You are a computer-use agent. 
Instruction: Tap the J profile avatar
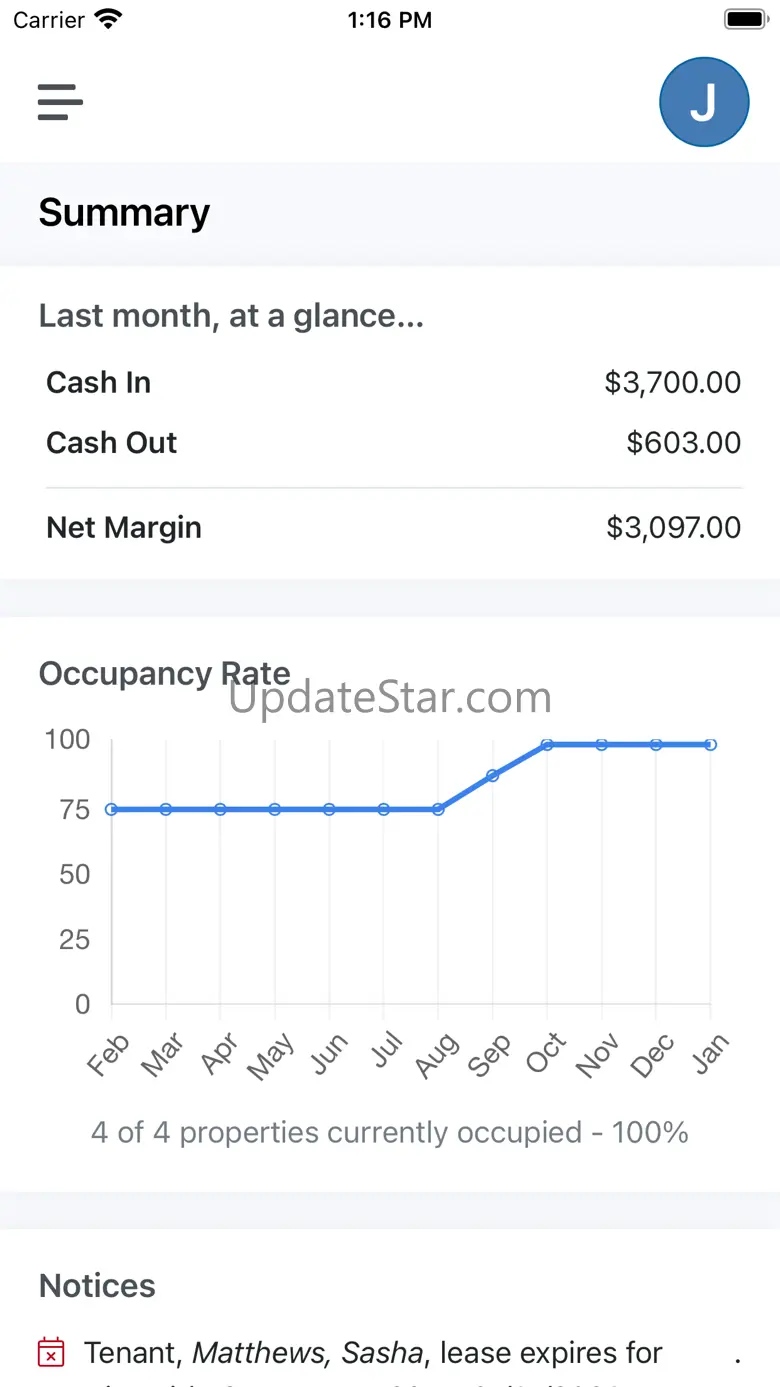click(704, 102)
